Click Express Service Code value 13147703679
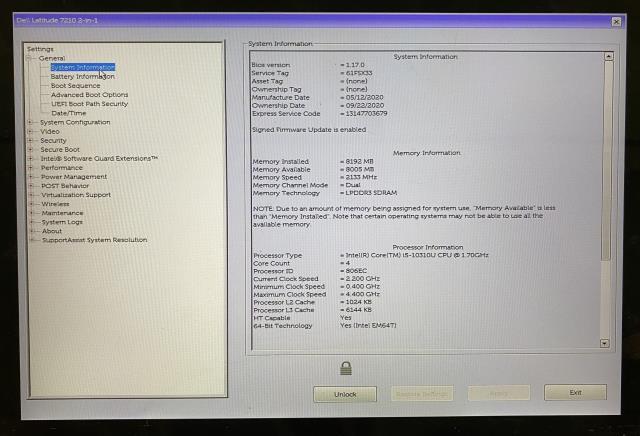Screen dimensions: 640x436 (366, 113)
